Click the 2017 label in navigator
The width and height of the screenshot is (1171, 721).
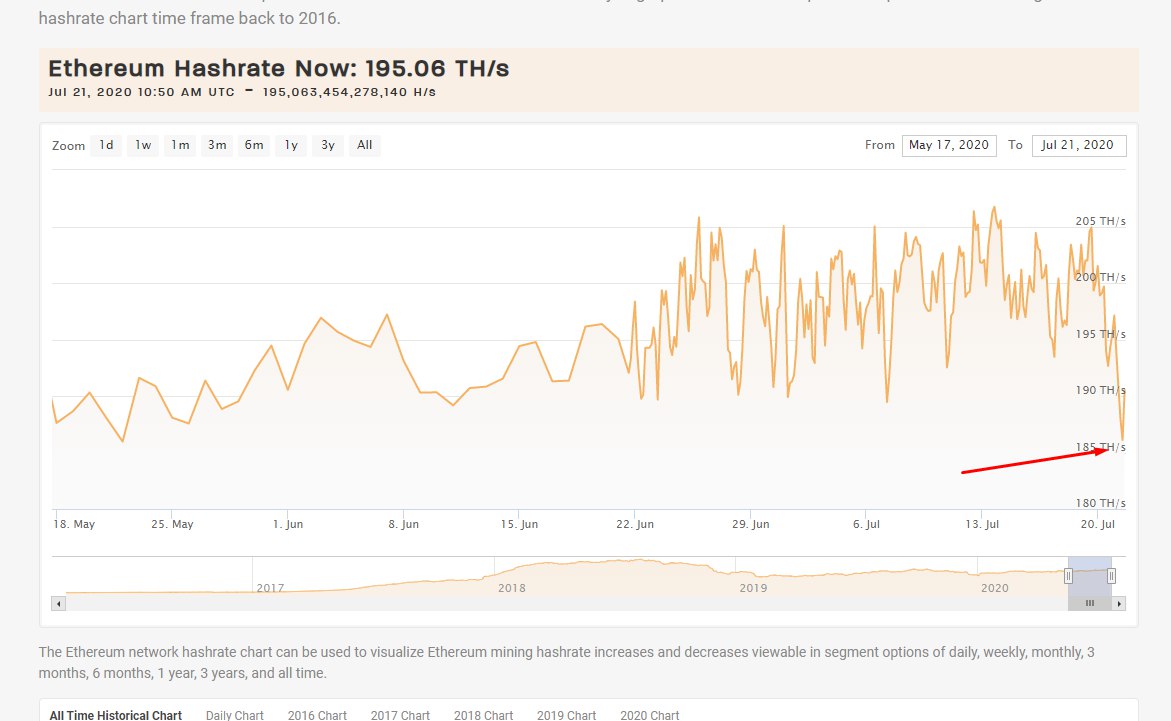click(x=270, y=588)
